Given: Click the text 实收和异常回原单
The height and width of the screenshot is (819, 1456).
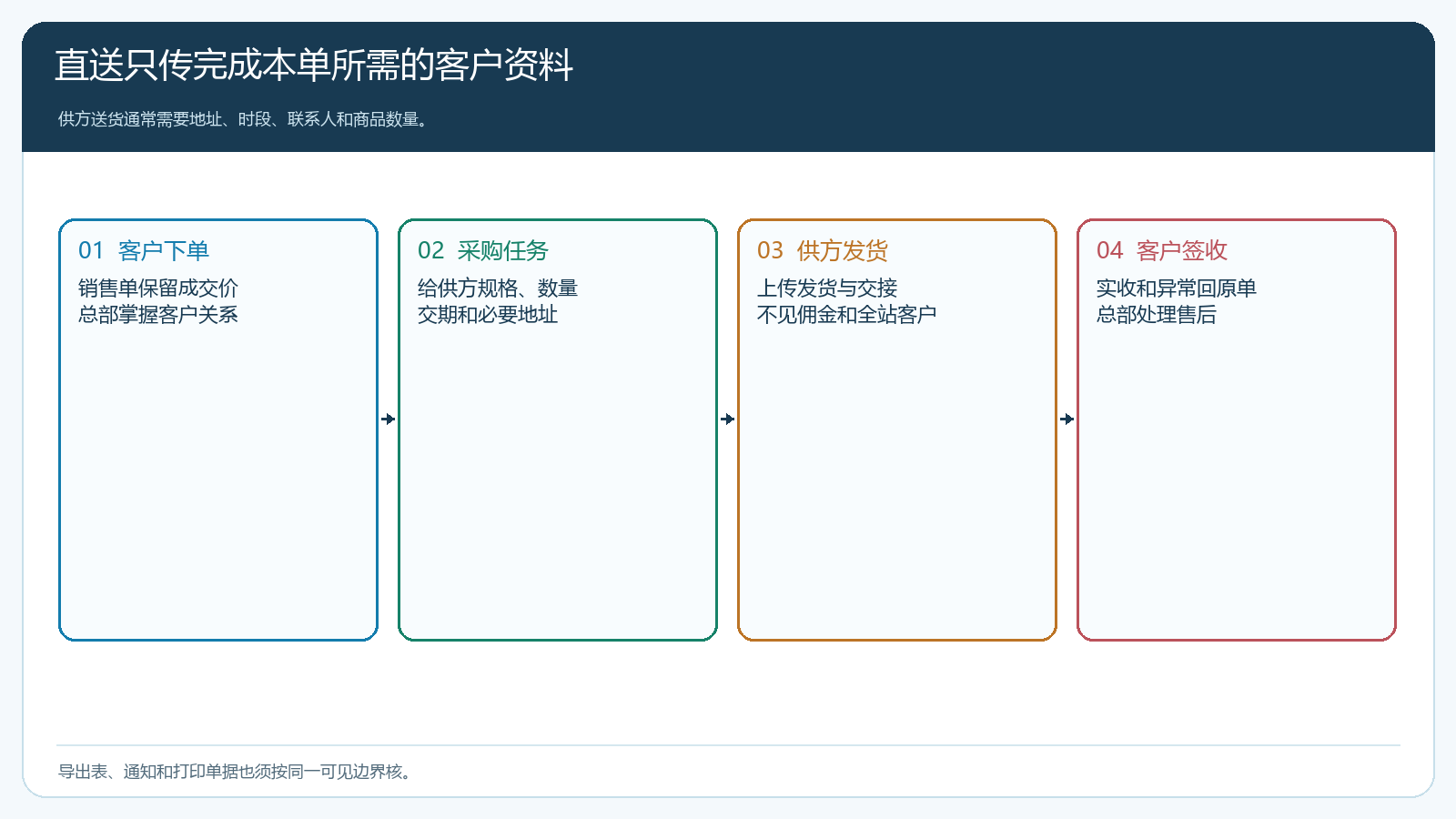Looking at the screenshot, I should [1177, 288].
